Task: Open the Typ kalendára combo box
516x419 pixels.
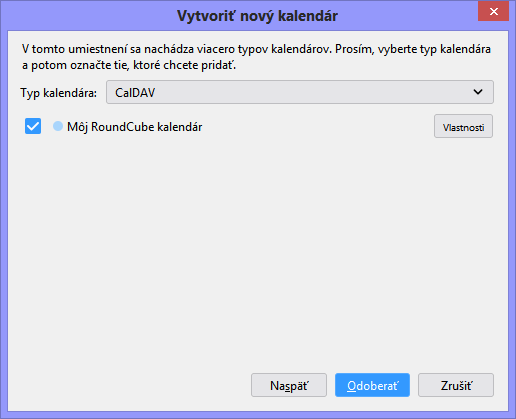Action: tap(300, 92)
